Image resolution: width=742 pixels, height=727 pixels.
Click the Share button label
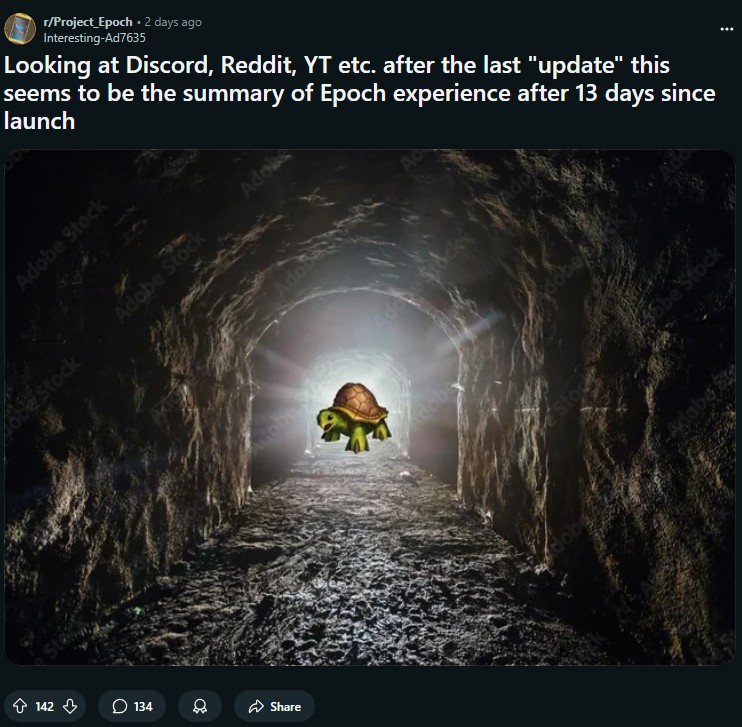pyautogui.click(x=285, y=707)
